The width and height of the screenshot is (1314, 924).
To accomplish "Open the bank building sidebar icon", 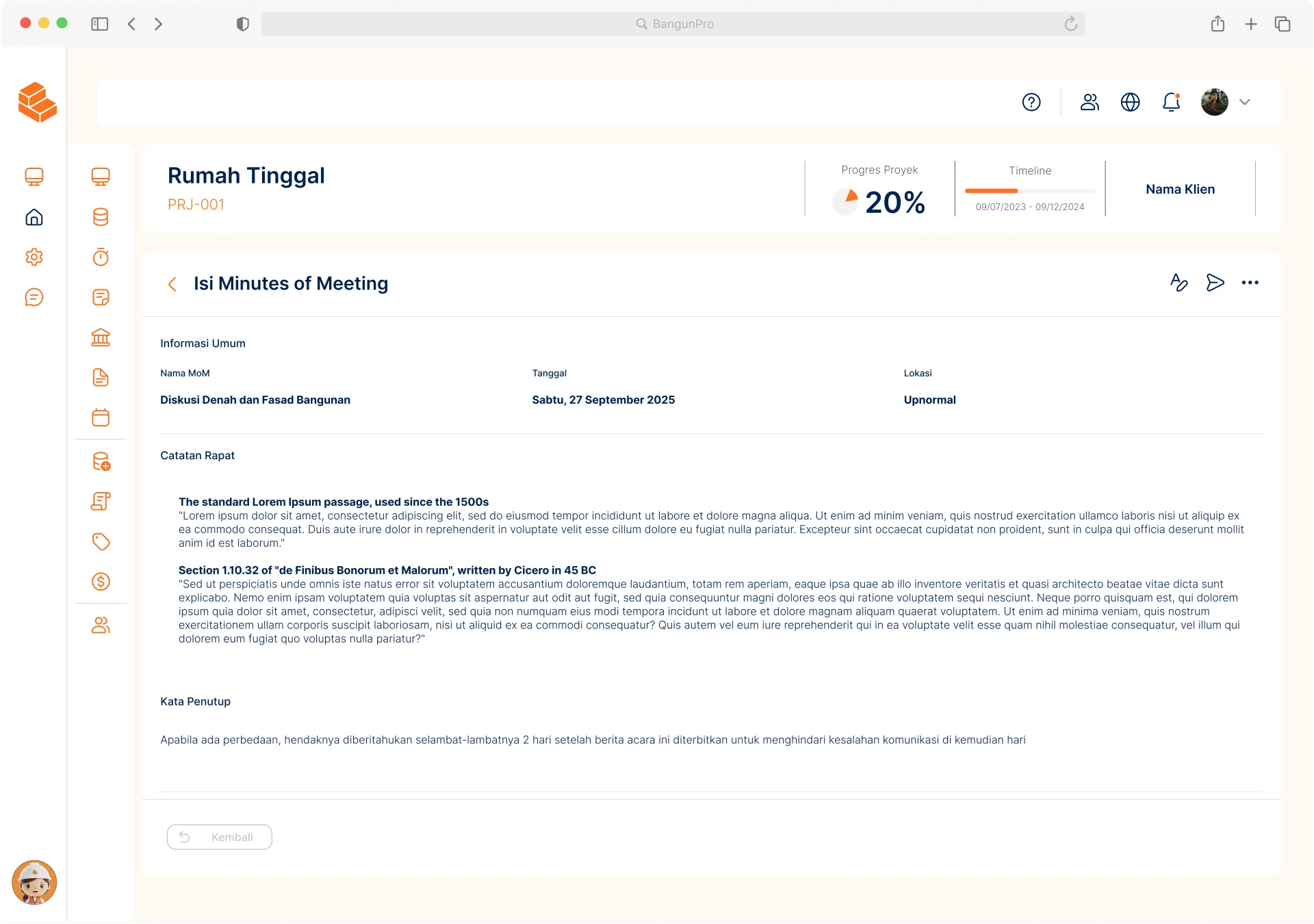I will click(101, 337).
